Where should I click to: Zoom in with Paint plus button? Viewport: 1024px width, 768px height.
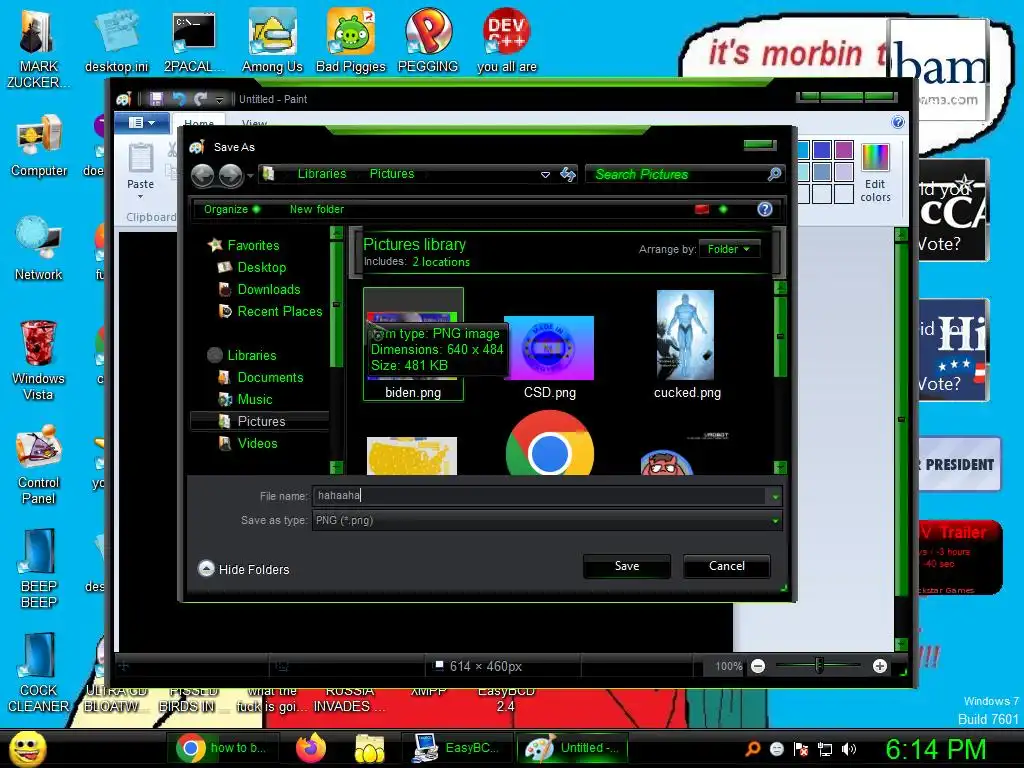pos(880,666)
